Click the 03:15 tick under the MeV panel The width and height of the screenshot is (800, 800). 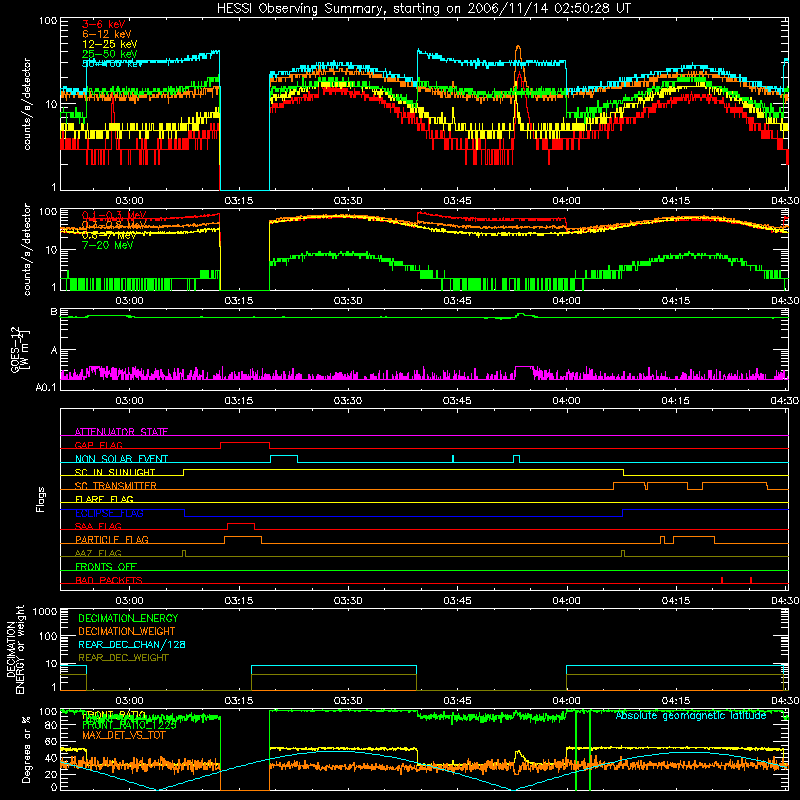click(238, 301)
